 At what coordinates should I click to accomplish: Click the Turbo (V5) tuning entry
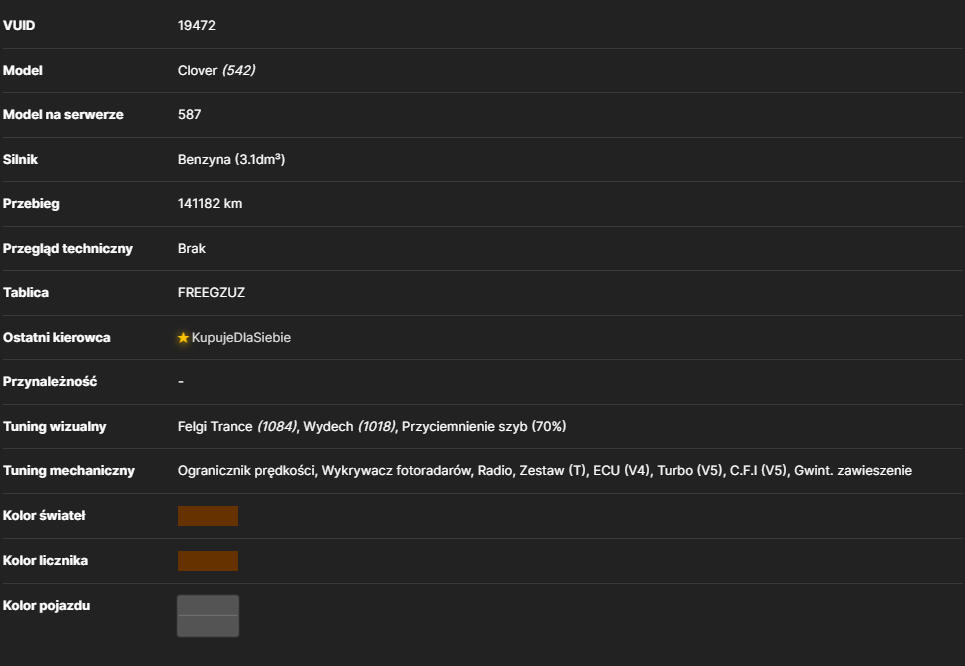click(690, 471)
